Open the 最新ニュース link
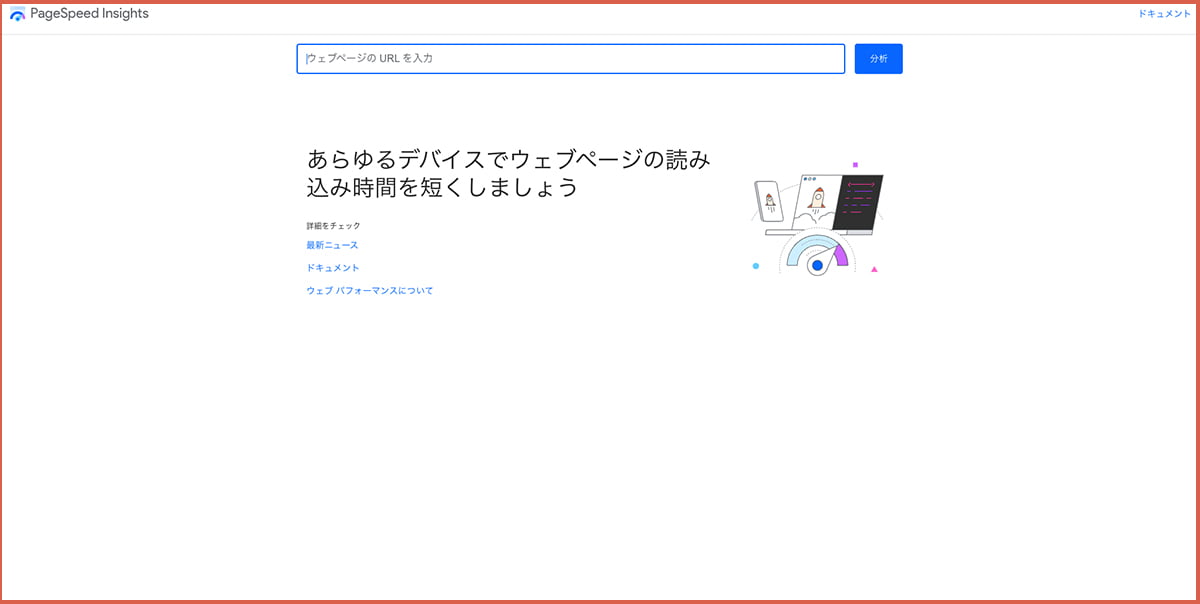 click(x=332, y=245)
